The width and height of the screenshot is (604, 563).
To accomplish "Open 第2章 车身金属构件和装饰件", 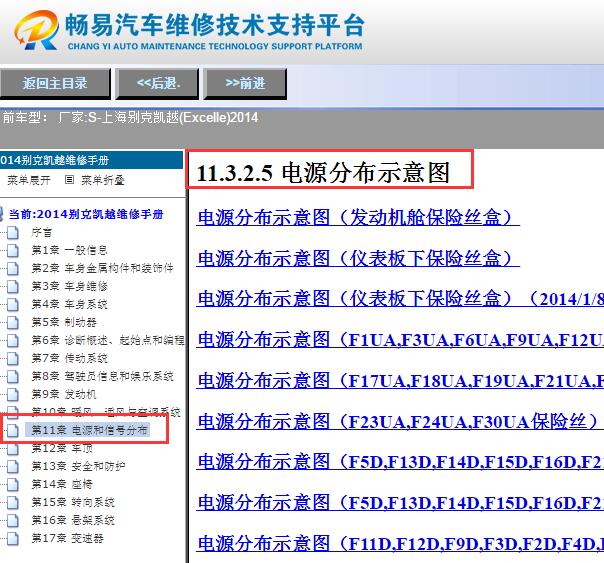I will click(x=102, y=268).
